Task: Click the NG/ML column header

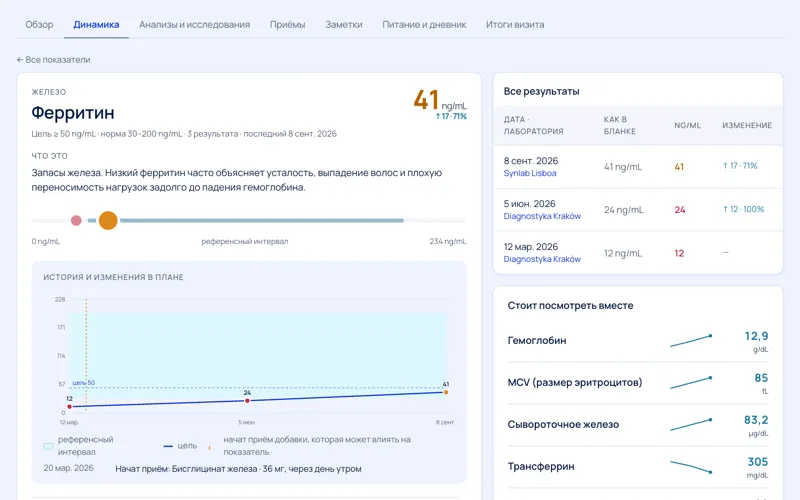Action: [x=687, y=125]
